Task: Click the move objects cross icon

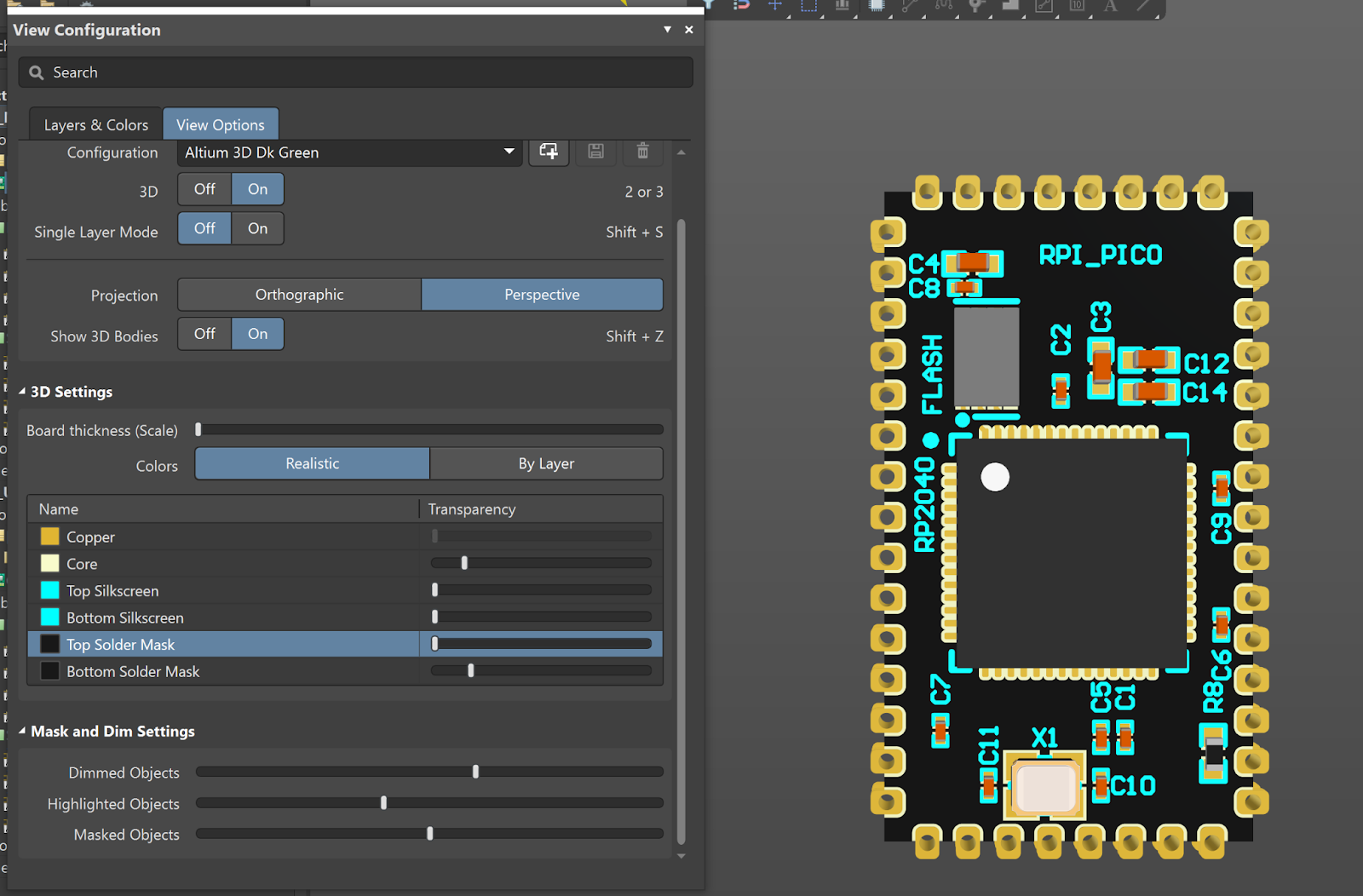Action: pyautogui.click(x=774, y=5)
